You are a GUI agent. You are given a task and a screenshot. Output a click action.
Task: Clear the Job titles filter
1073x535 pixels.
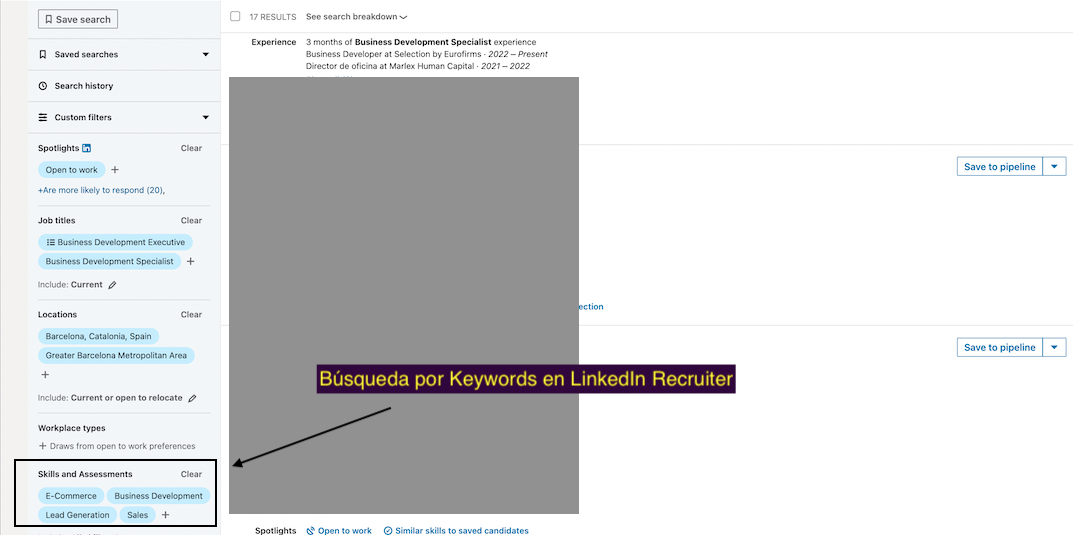(x=192, y=220)
